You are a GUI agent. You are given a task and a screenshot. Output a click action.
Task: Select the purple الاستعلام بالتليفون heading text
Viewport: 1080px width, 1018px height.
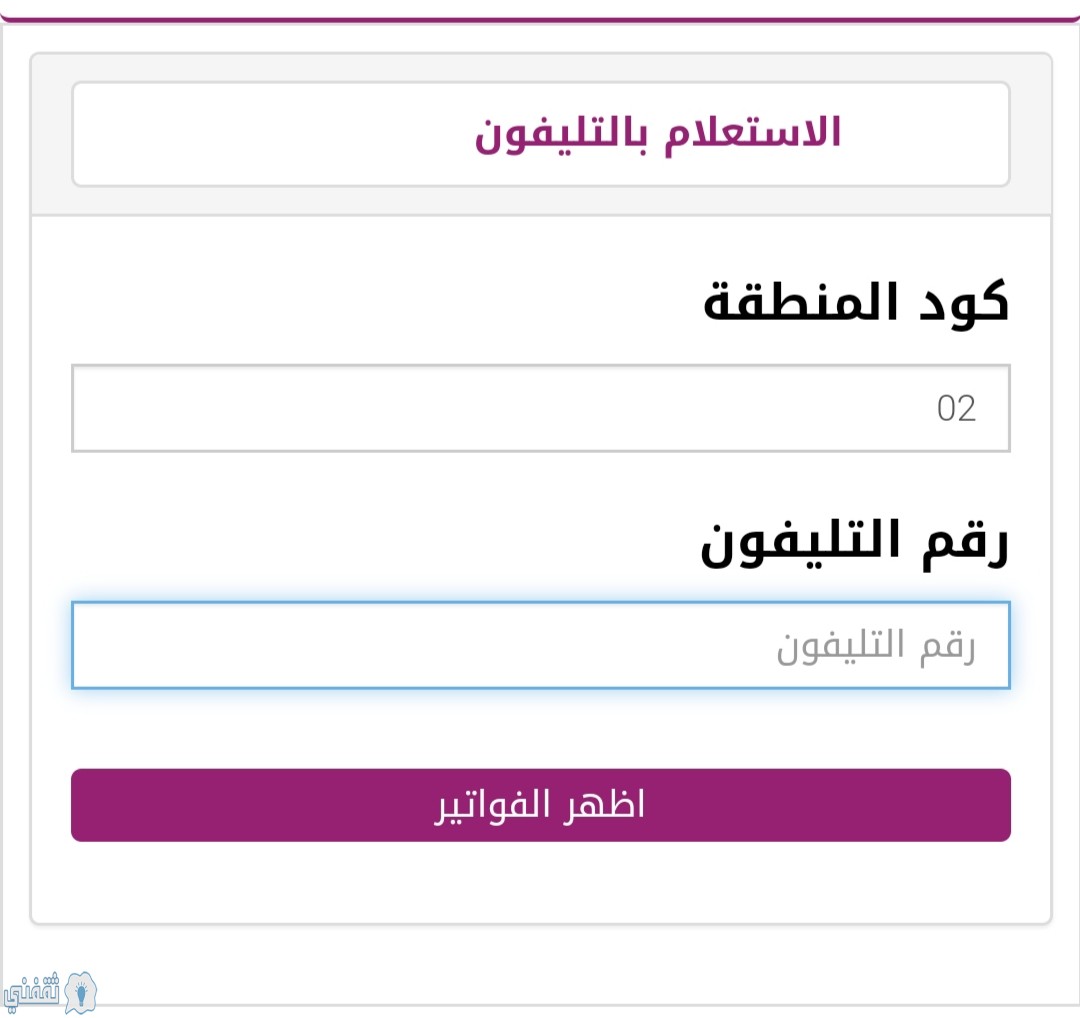(x=658, y=132)
